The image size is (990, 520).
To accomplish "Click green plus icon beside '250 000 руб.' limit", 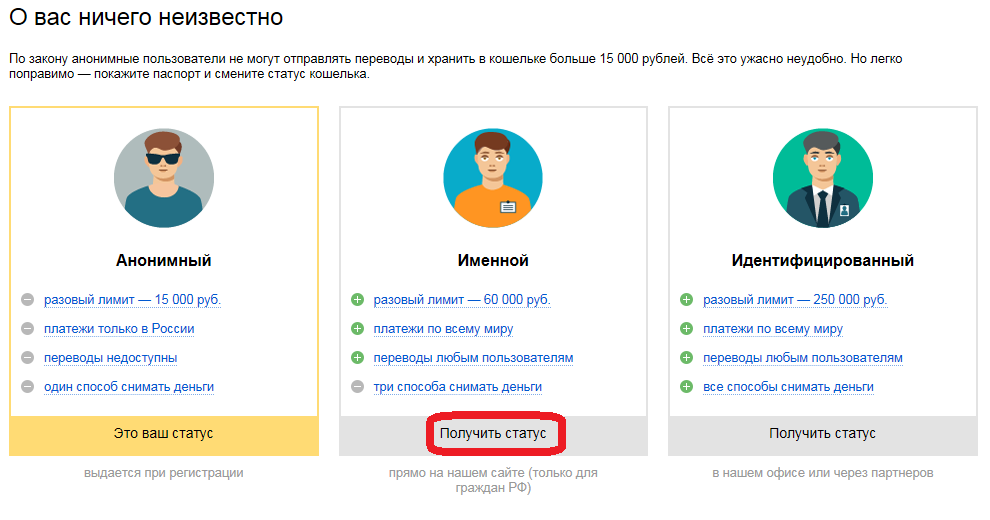I will [686, 300].
